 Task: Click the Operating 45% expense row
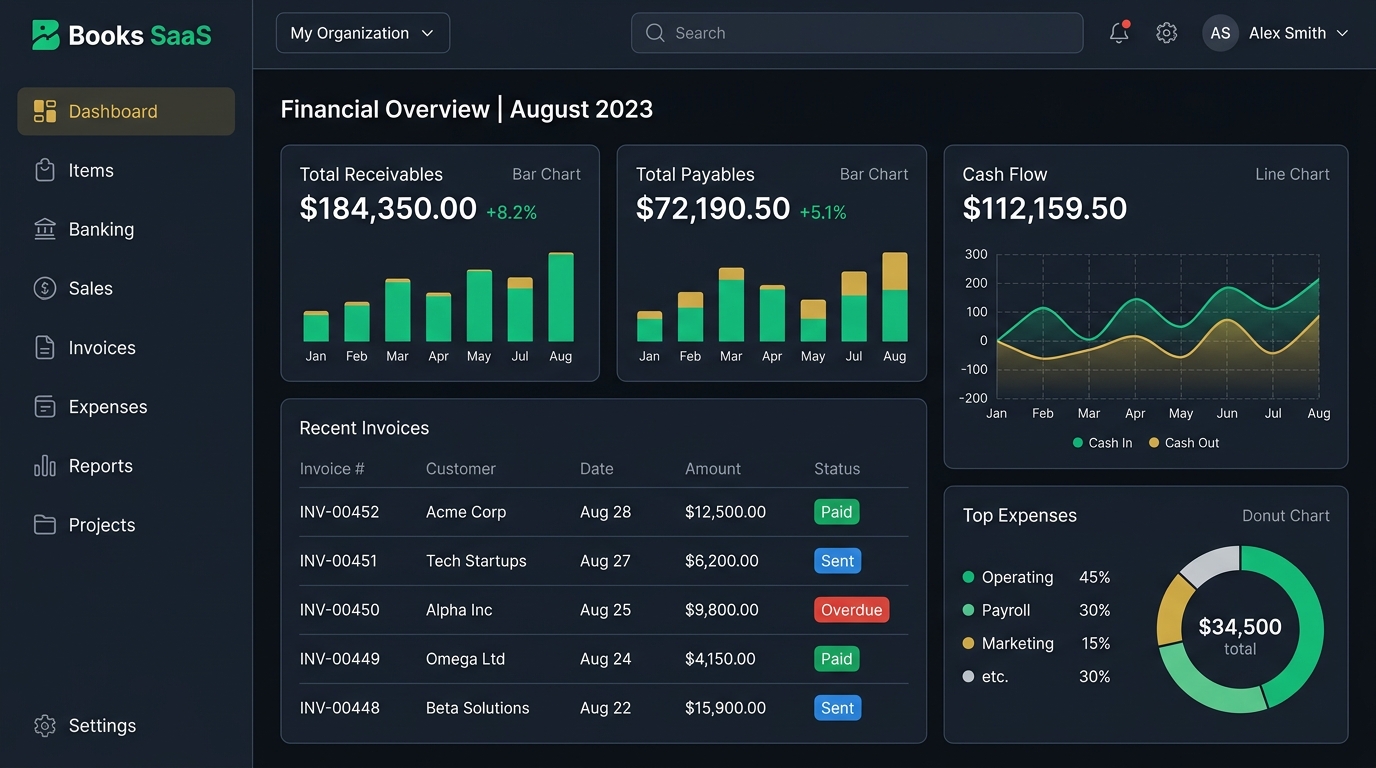pyautogui.click(x=1036, y=577)
